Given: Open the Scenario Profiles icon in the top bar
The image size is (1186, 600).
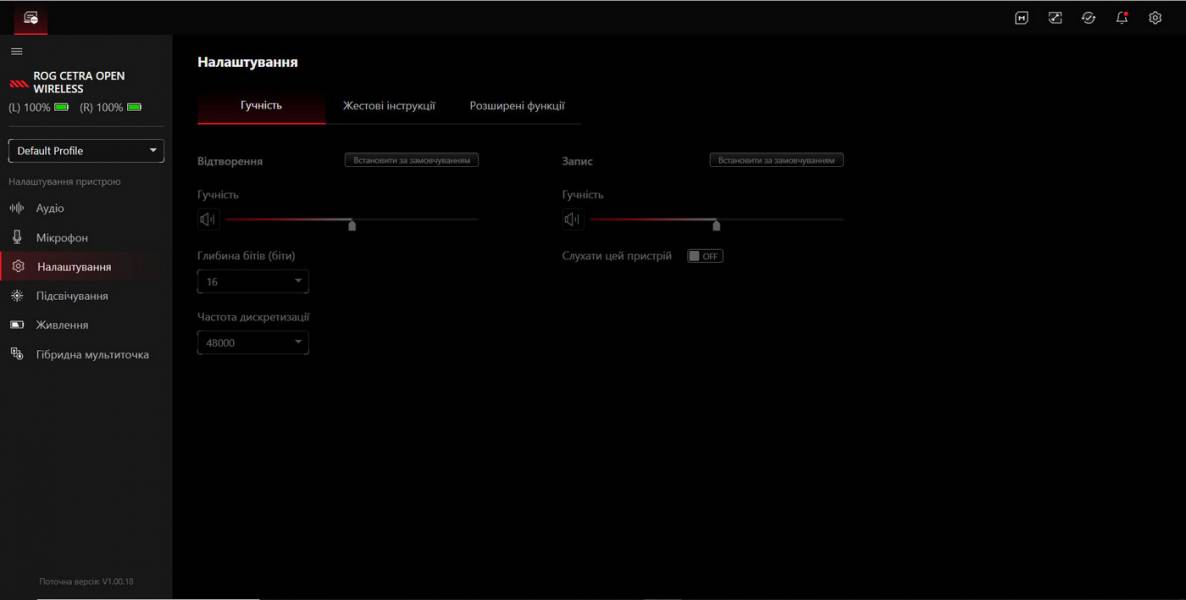Looking at the screenshot, I should pyautogui.click(x=1055, y=18).
